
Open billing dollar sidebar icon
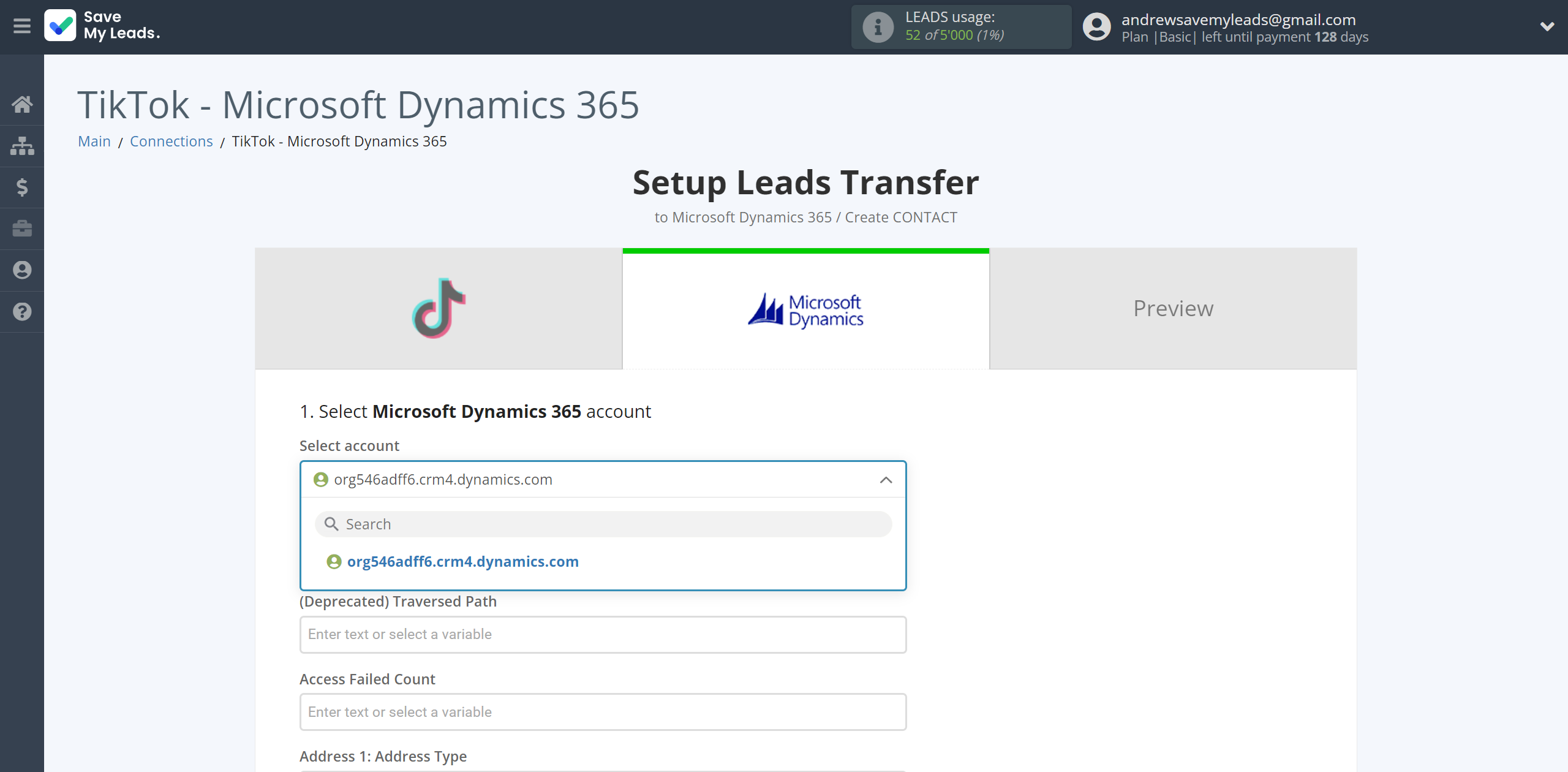tap(22, 187)
